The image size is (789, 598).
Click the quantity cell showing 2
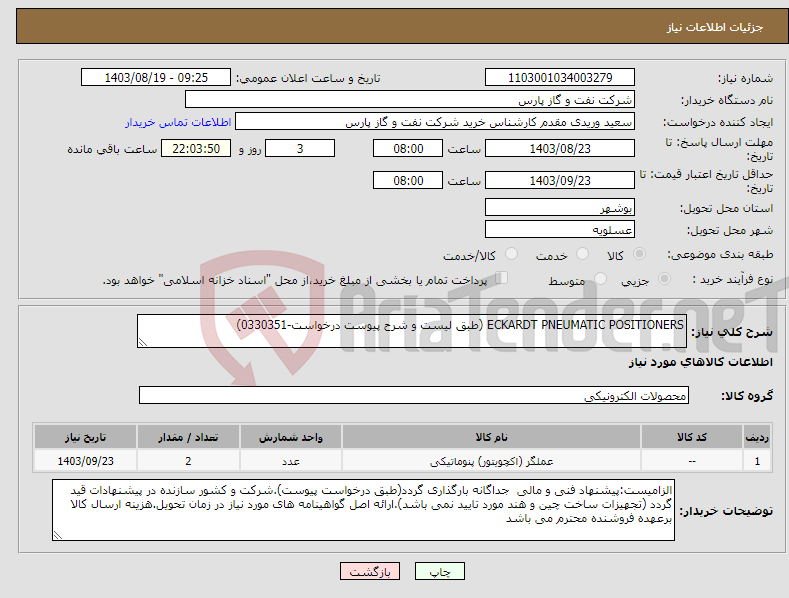click(188, 461)
